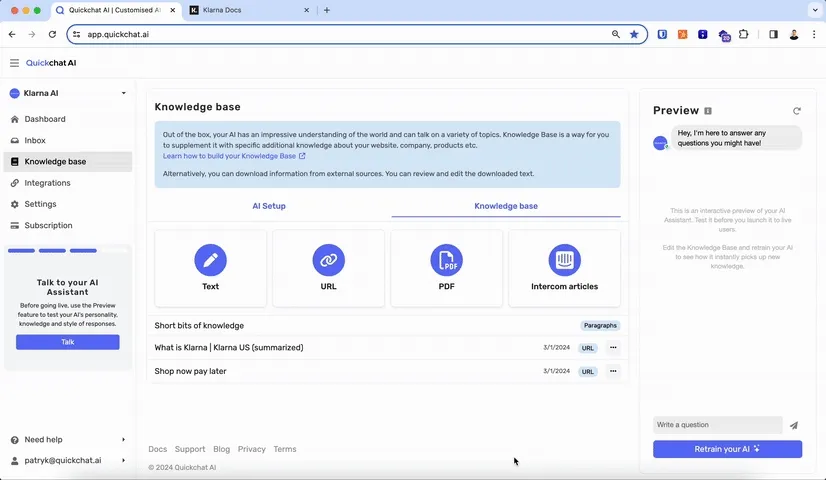Expand the patryk@quickchat.ai account menu
The height and width of the screenshot is (480, 826).
[x=124, y=460]
